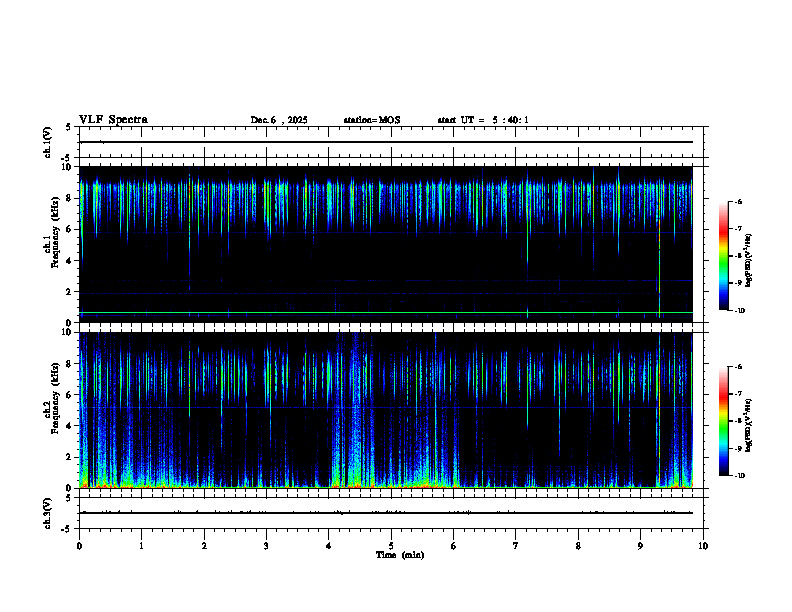Viewport: 792px width, 612px height.
Task: Select the "Dec. 6, 2025" date text
Action: 279,120
